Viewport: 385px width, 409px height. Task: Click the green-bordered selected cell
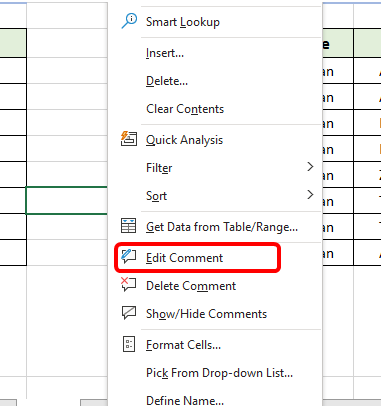pos(67,200)
